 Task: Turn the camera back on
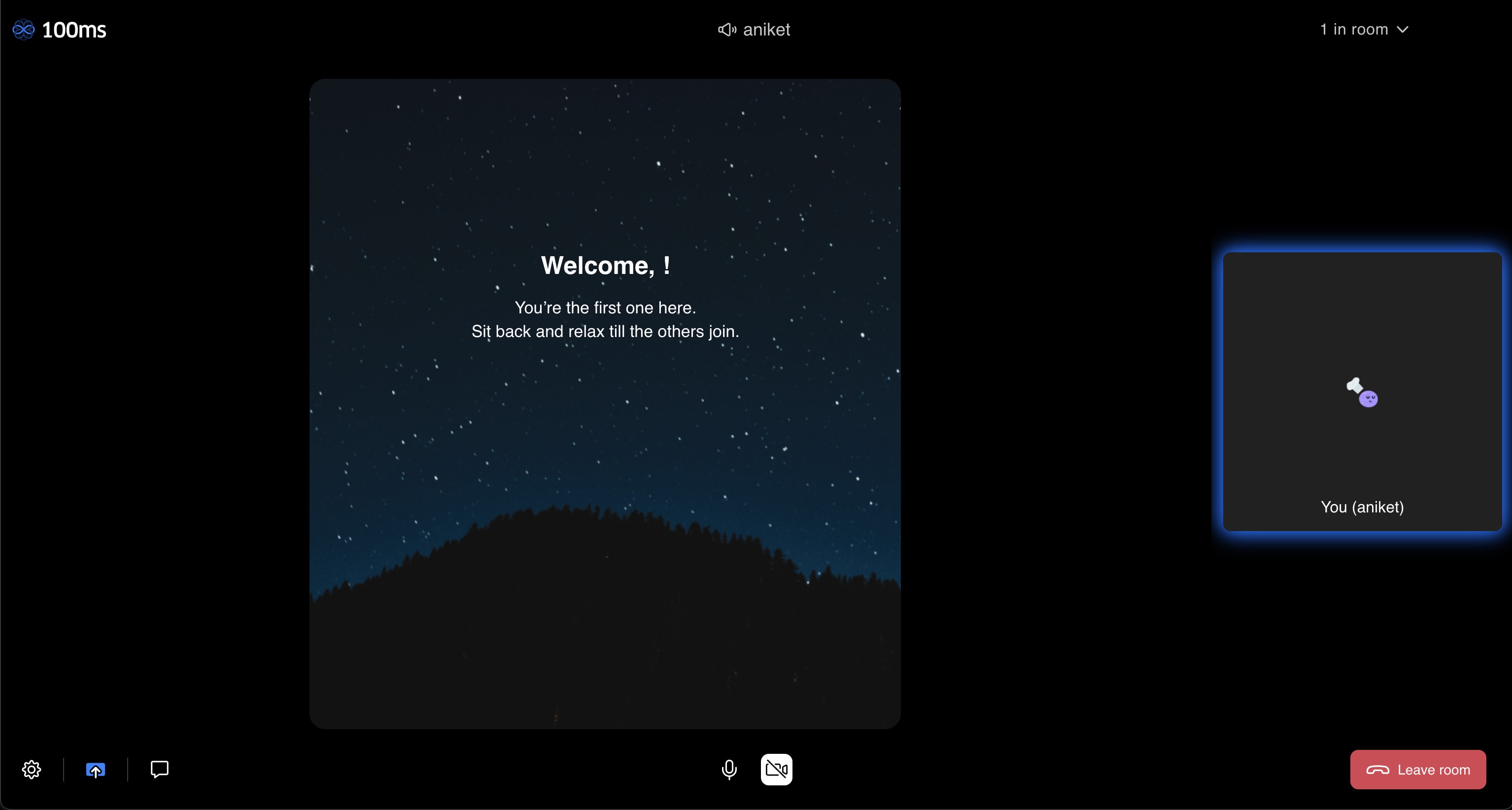[776, 769]
